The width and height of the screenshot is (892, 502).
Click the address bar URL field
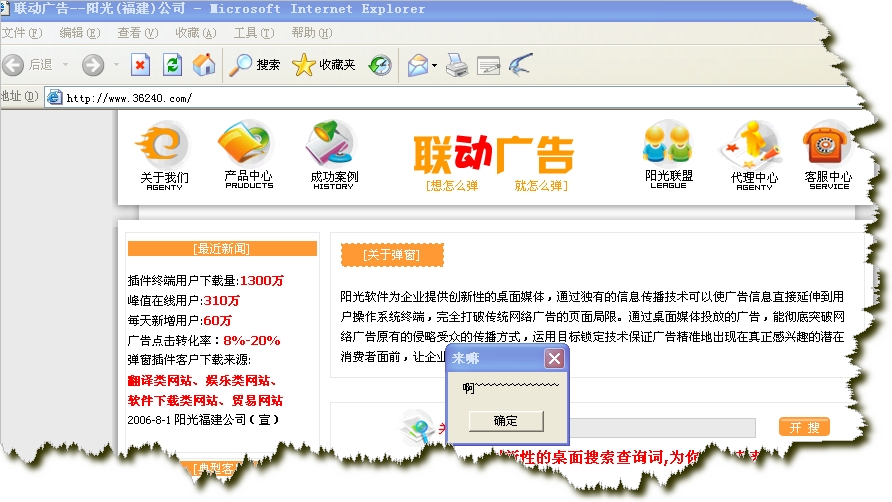(x=455, y=98)
